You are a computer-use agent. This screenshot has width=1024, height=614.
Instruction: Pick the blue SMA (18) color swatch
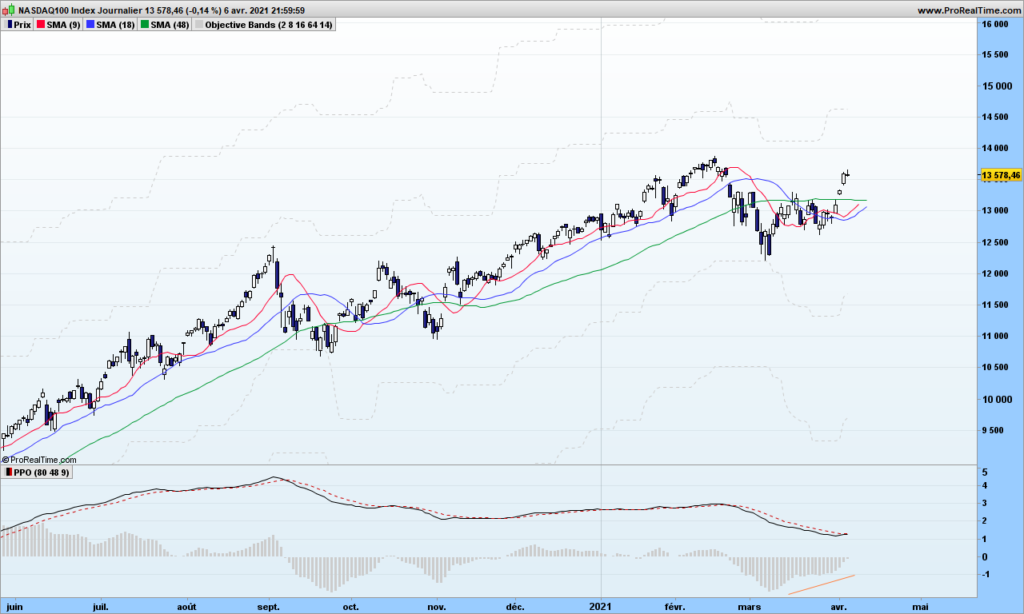90,25
